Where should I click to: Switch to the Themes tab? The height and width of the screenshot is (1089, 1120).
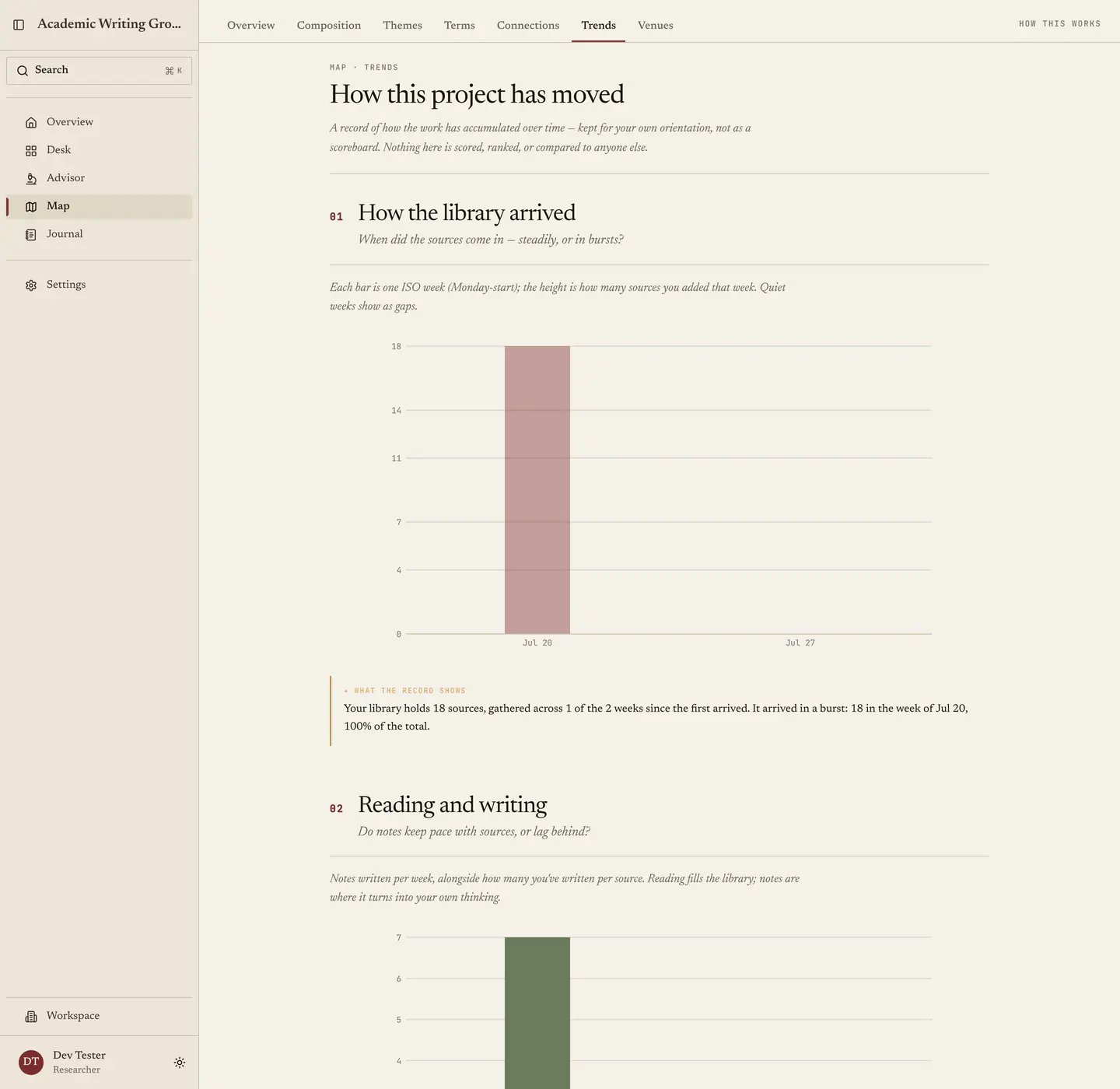402,25
